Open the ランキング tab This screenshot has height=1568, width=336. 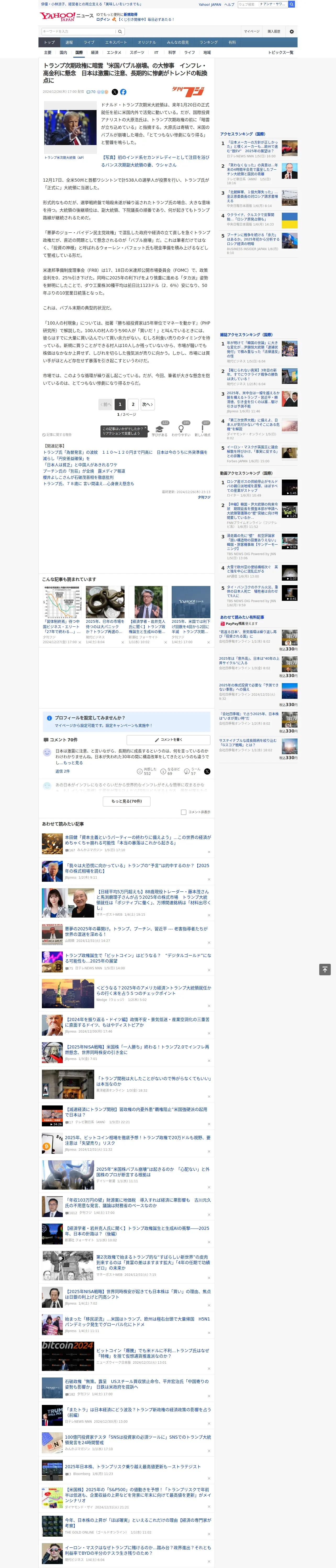point(209,43)
